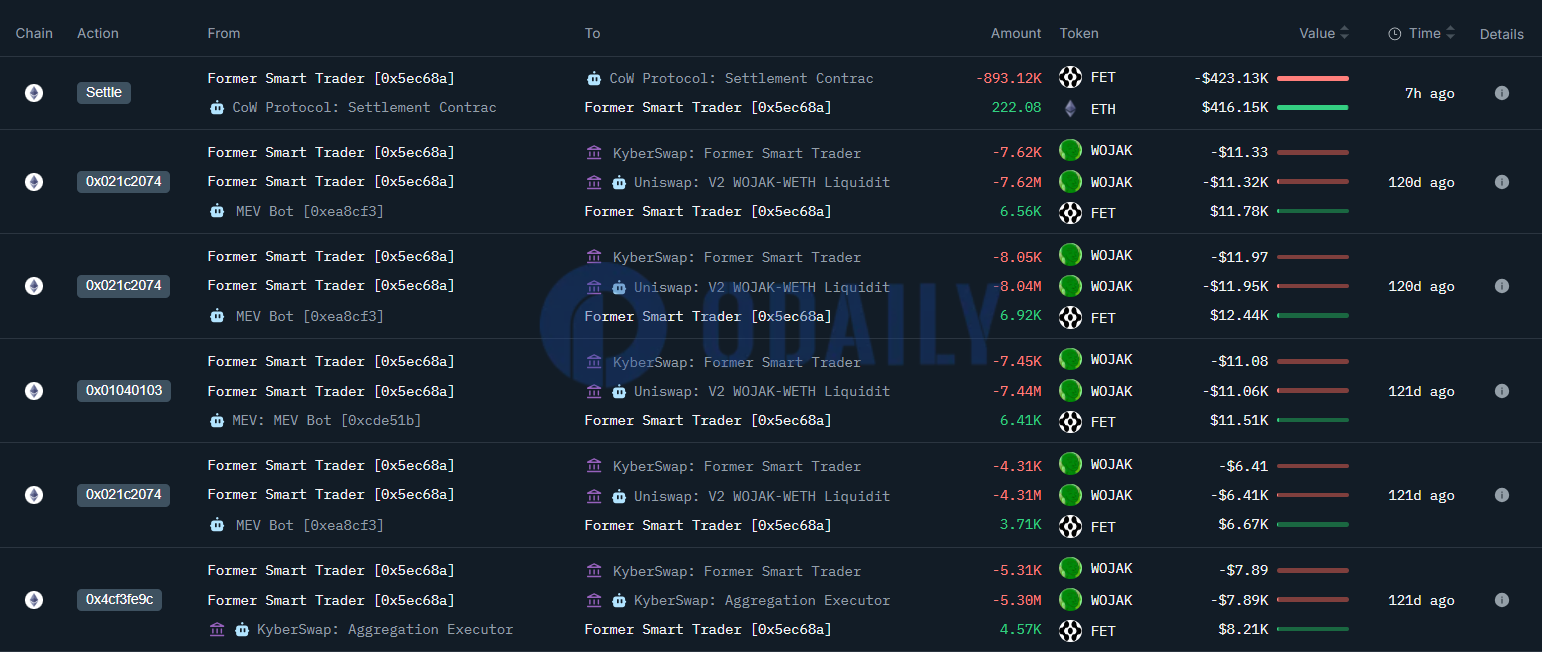Image resolution: width=1542 pixels, height=652 pixels.
Task: Open info icon in the -4.31K WOJAK transaction row
Action: pyautogui.click(x=1501, y=495)
